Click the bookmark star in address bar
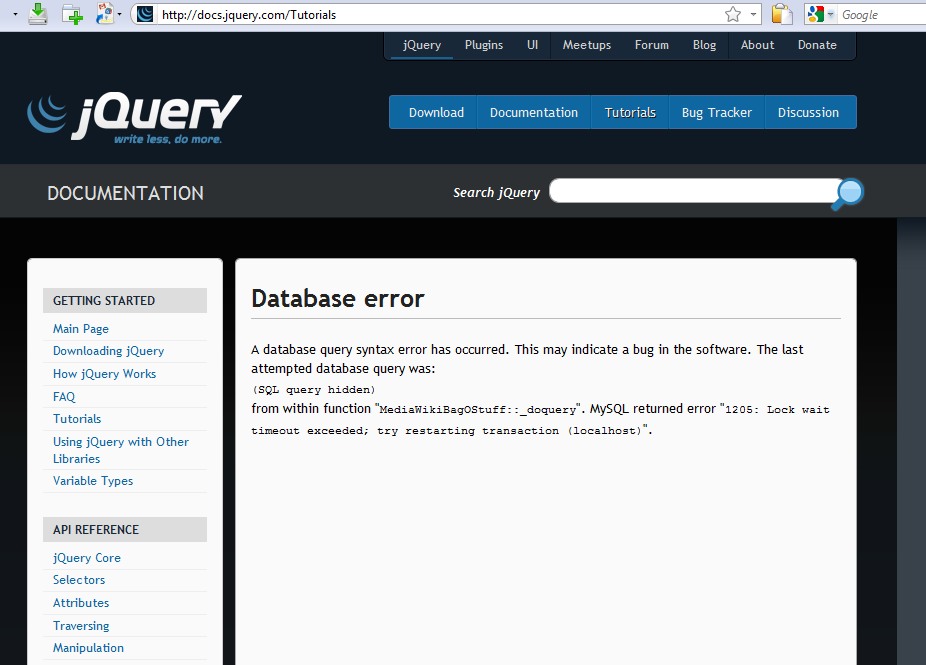The height and width of the screenshot is (665, 926). pos(733,14)
